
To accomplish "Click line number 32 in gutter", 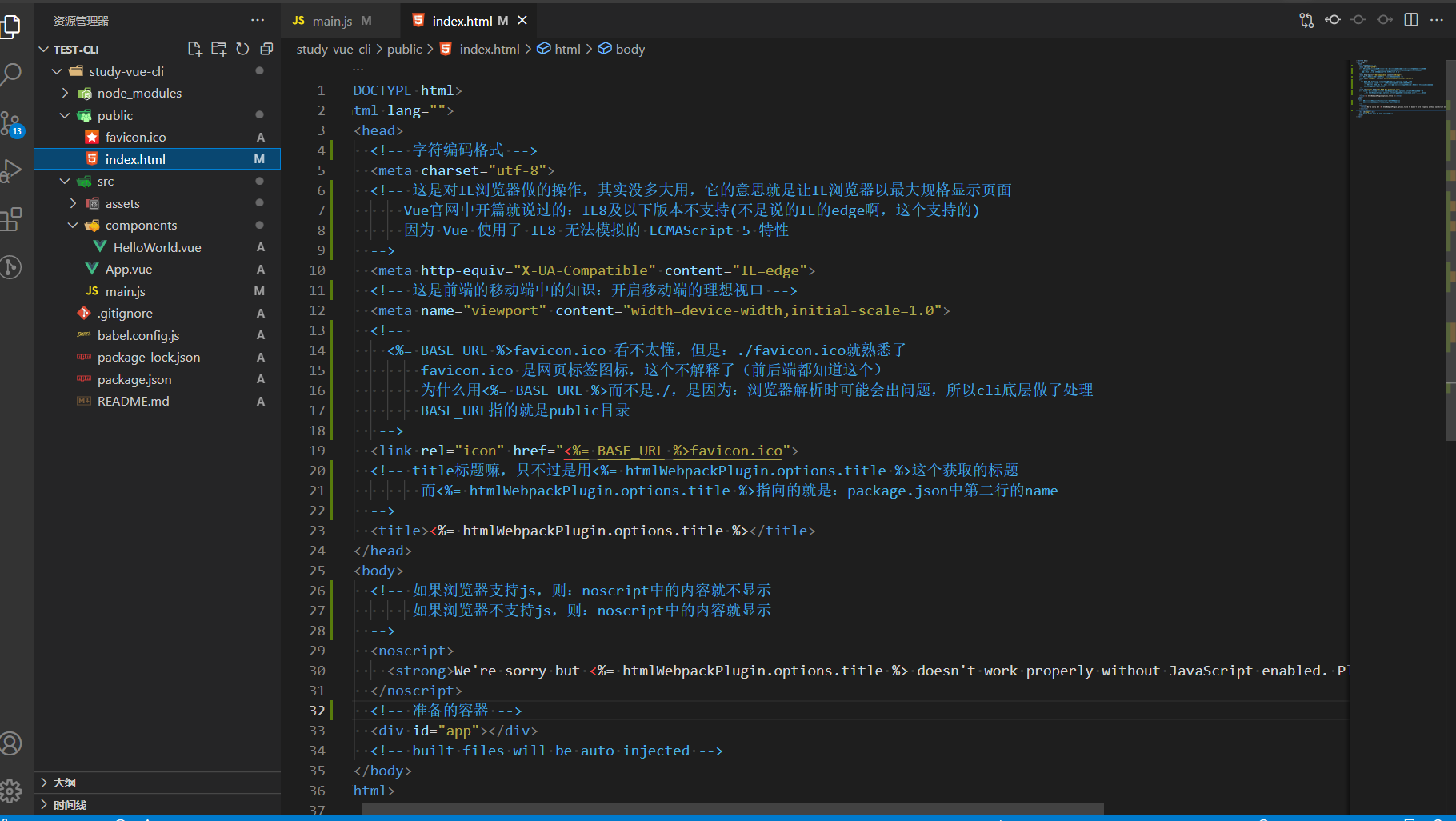I will [x=317, y=711].
